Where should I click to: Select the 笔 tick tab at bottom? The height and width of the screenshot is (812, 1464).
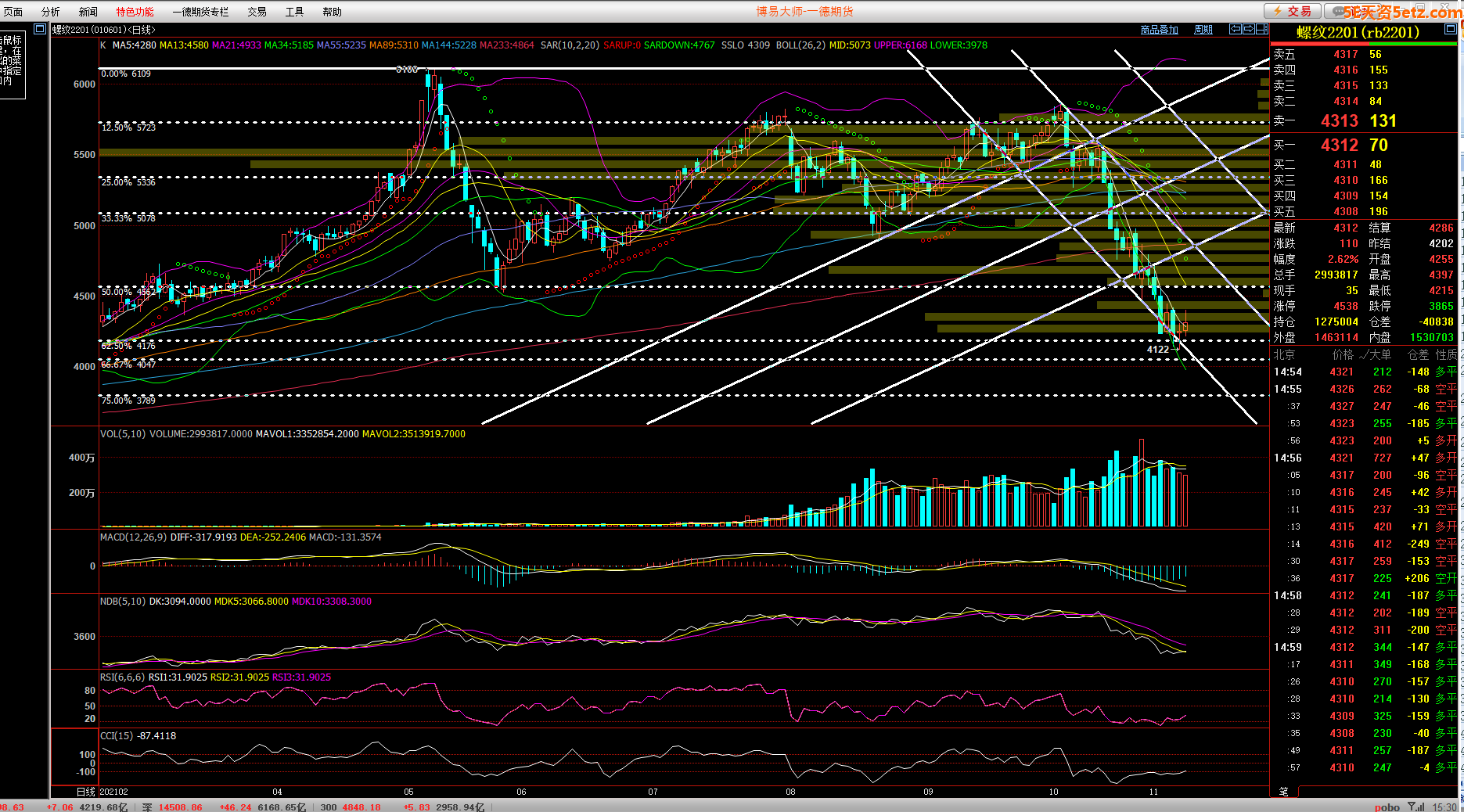pyautogui.click(x=1283, y=792)
